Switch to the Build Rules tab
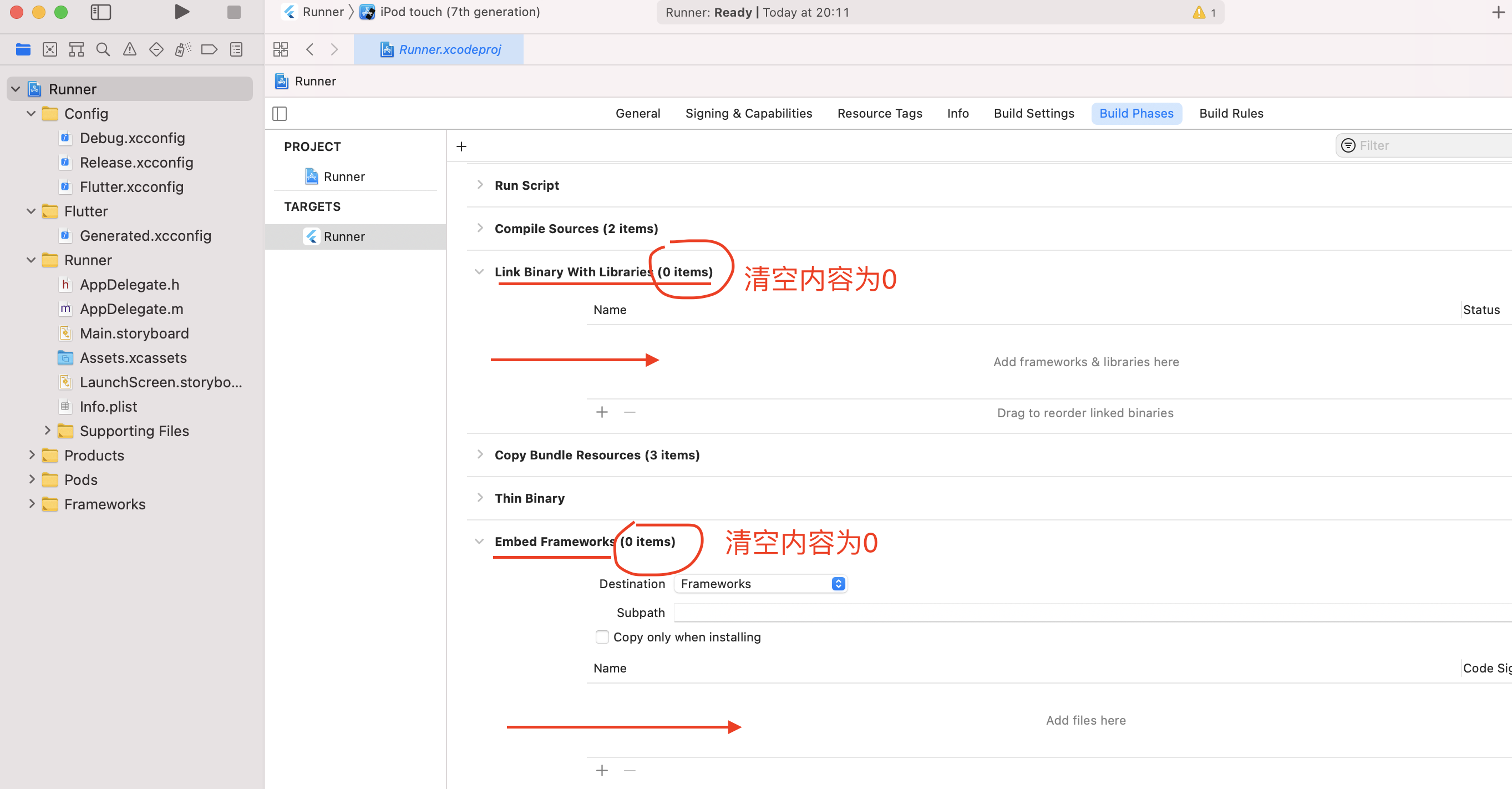The height and width of the screenshot is (789, 1512). [x=1231, y=113]
